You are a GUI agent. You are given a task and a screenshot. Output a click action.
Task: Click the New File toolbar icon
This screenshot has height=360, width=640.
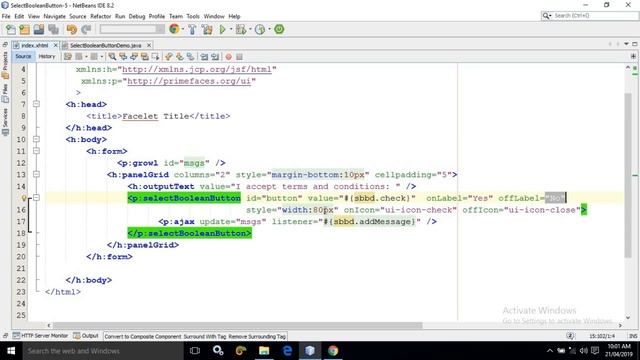[x=11, y=29]
